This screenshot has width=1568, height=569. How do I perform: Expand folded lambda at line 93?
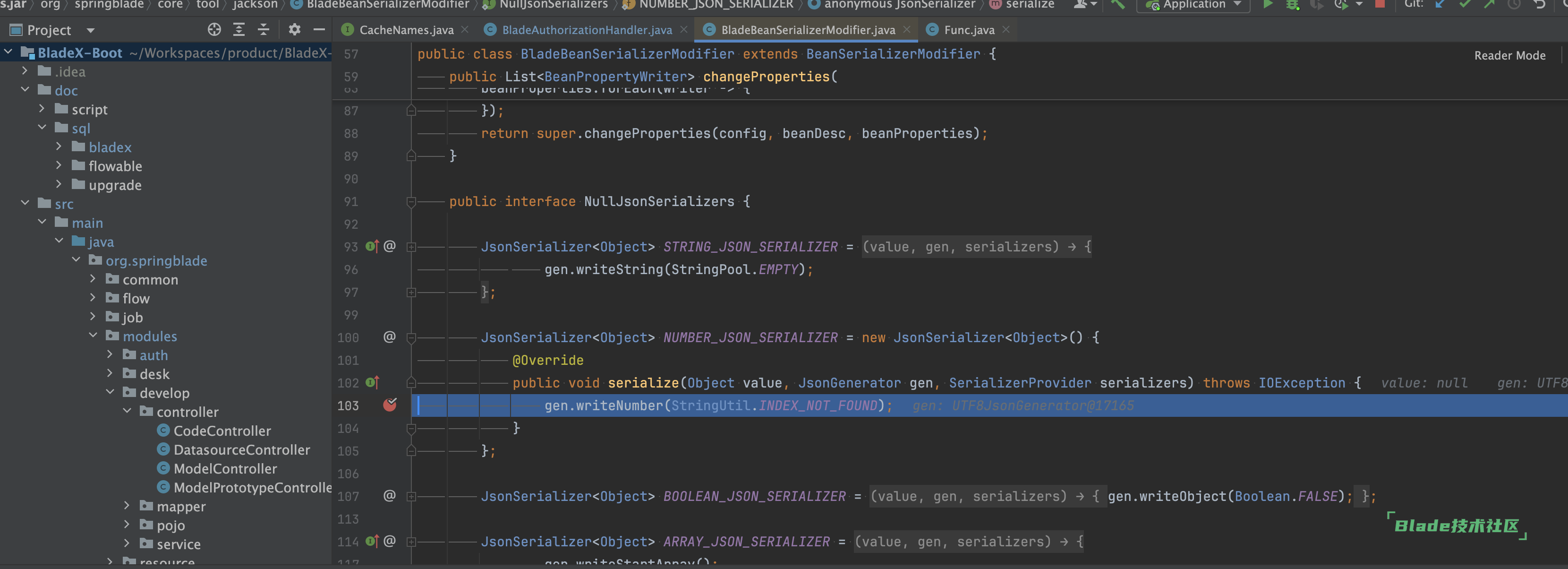[411, 247]
